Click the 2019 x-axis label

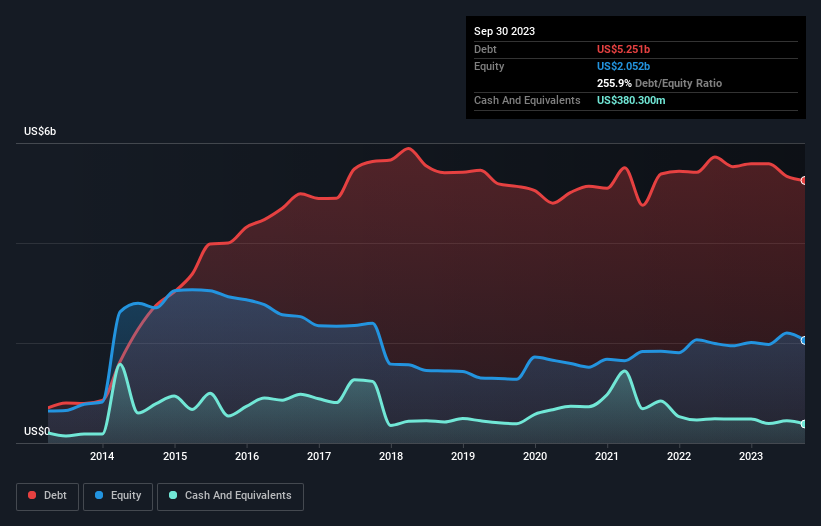pyautogui.click(x=463, y=456)
